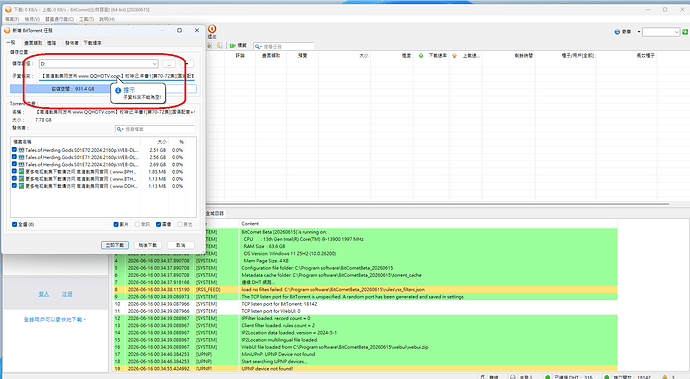Screen dimensions: 690x379
Task: Uncheck the 1.85 MB image file checkbox
Action: 15,172
